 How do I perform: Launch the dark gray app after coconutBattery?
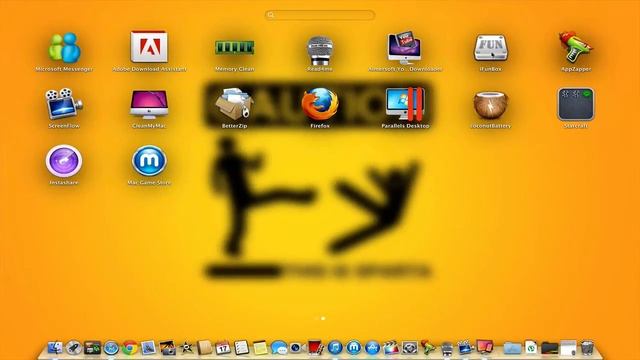coord(576,104)
